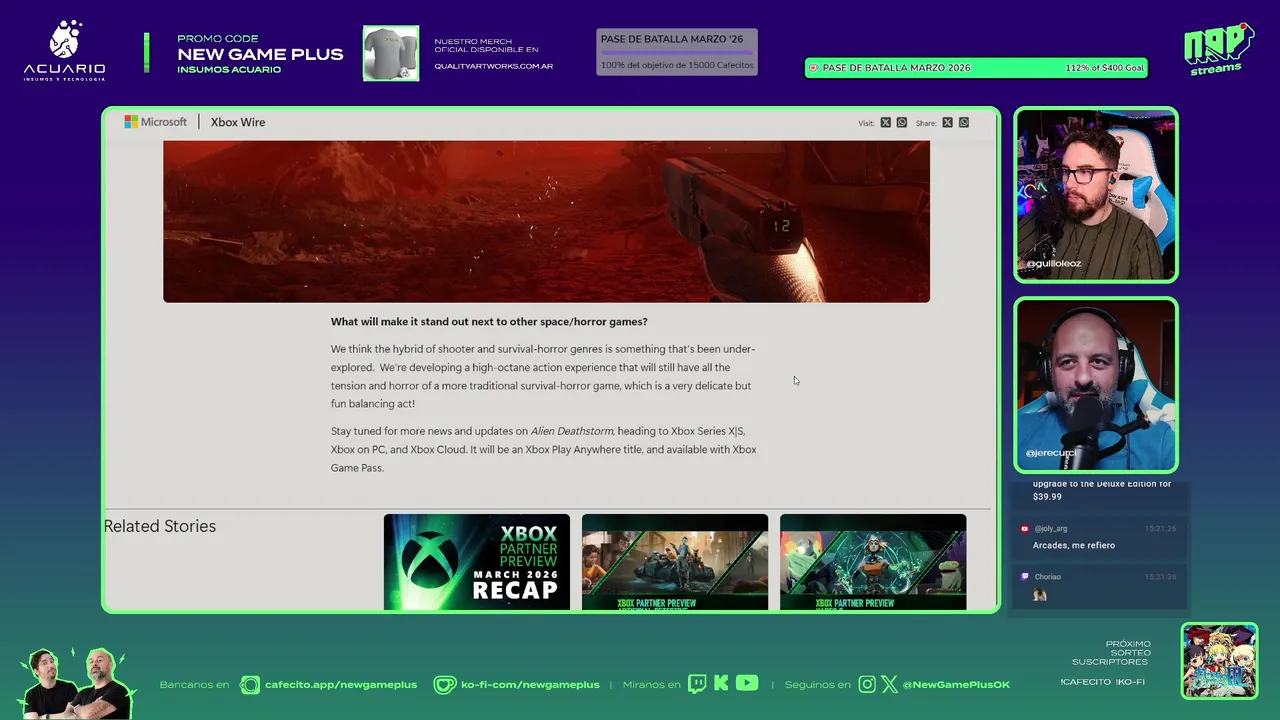Share the article via the X icon

click(947, 123)
